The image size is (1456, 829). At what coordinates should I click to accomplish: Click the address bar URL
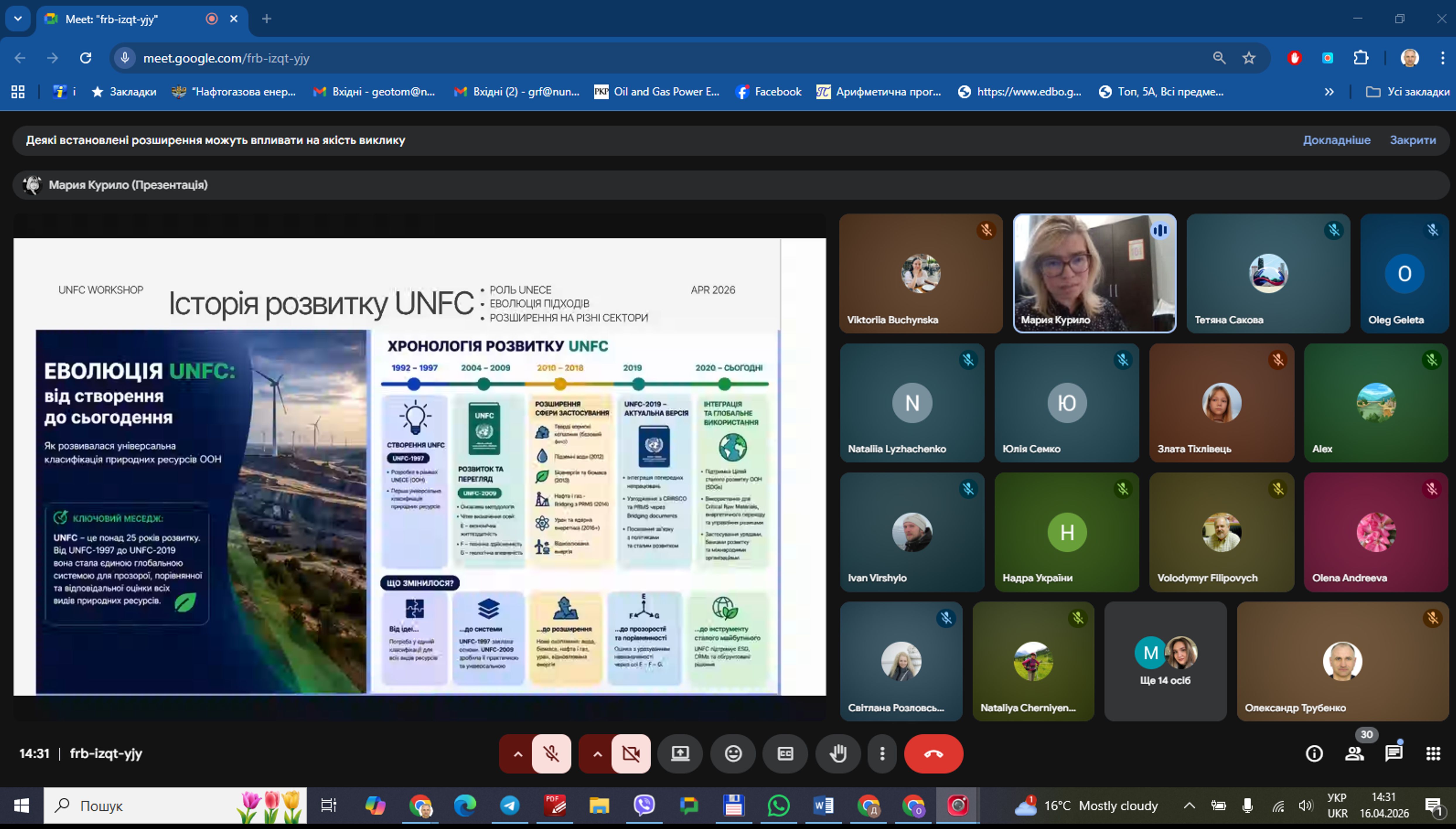[x=227, y=58]
